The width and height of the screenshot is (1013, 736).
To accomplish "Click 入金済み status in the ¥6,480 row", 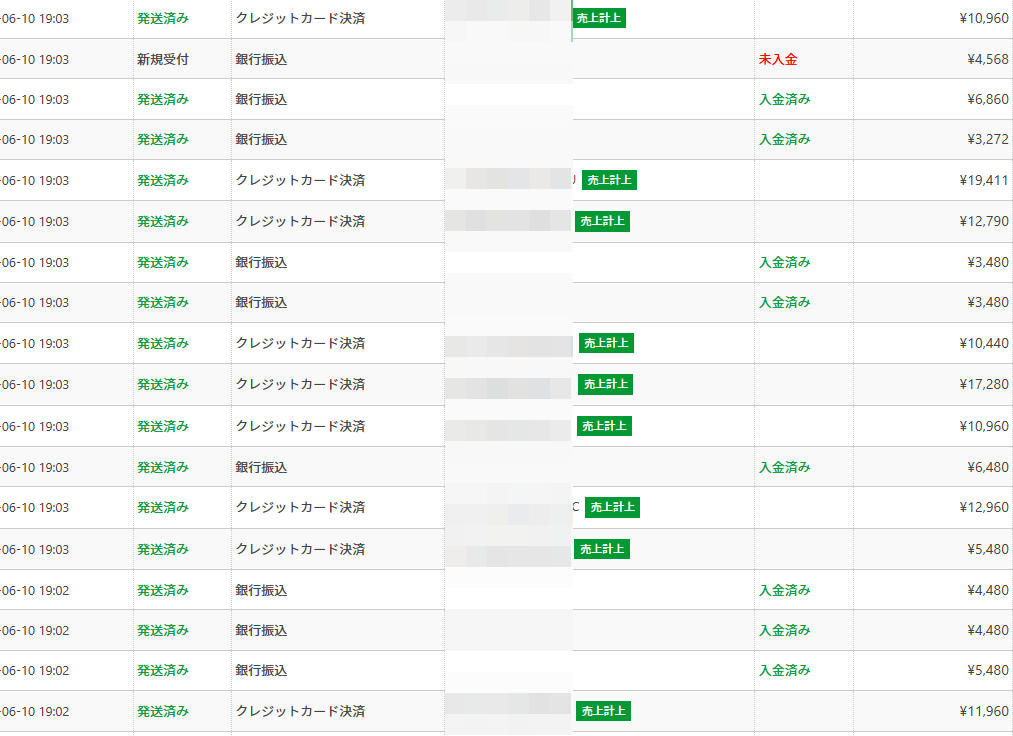I will click(784, 467).
